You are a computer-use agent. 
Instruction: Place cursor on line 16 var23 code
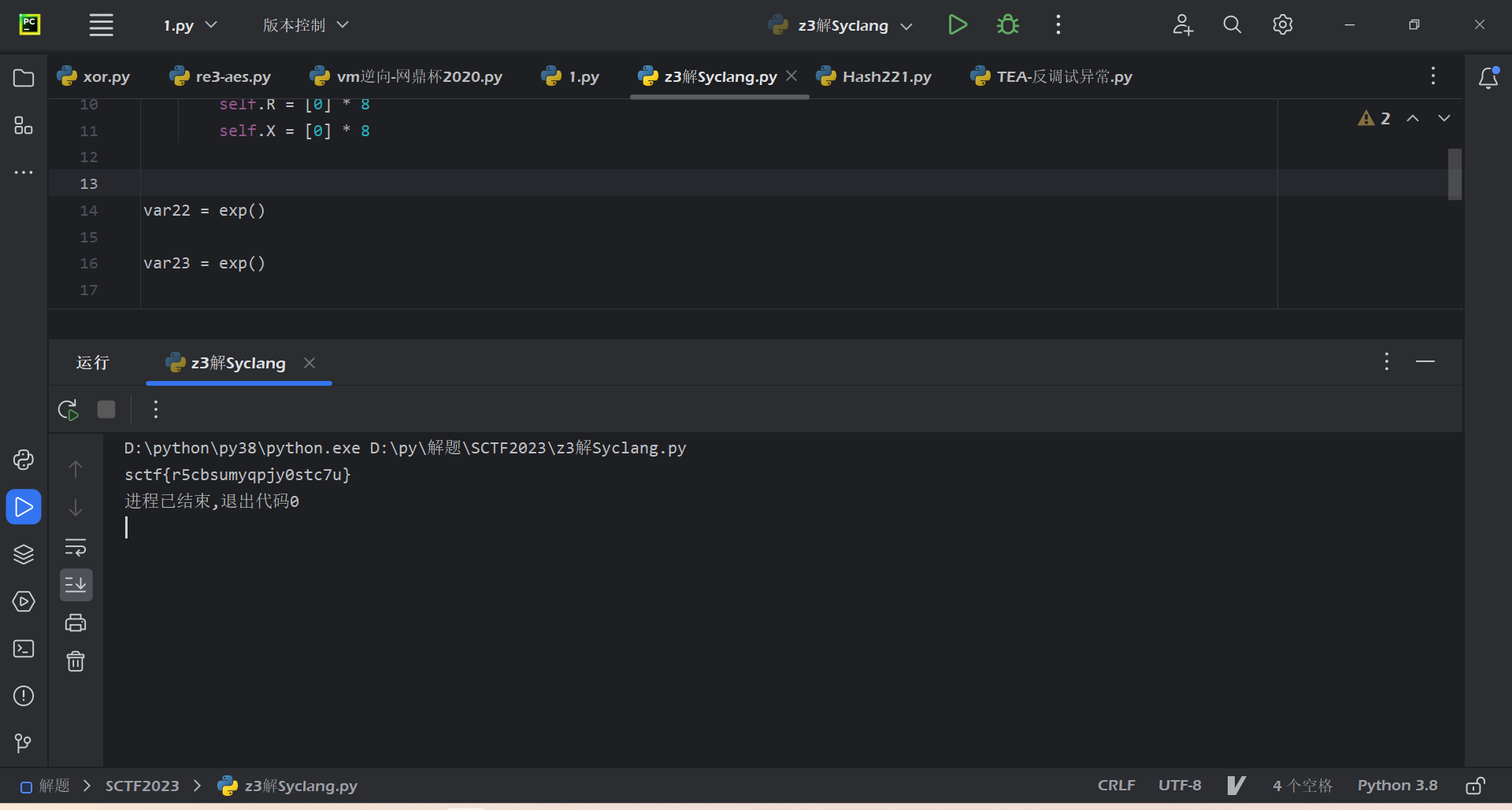click(x=204, y=263)
